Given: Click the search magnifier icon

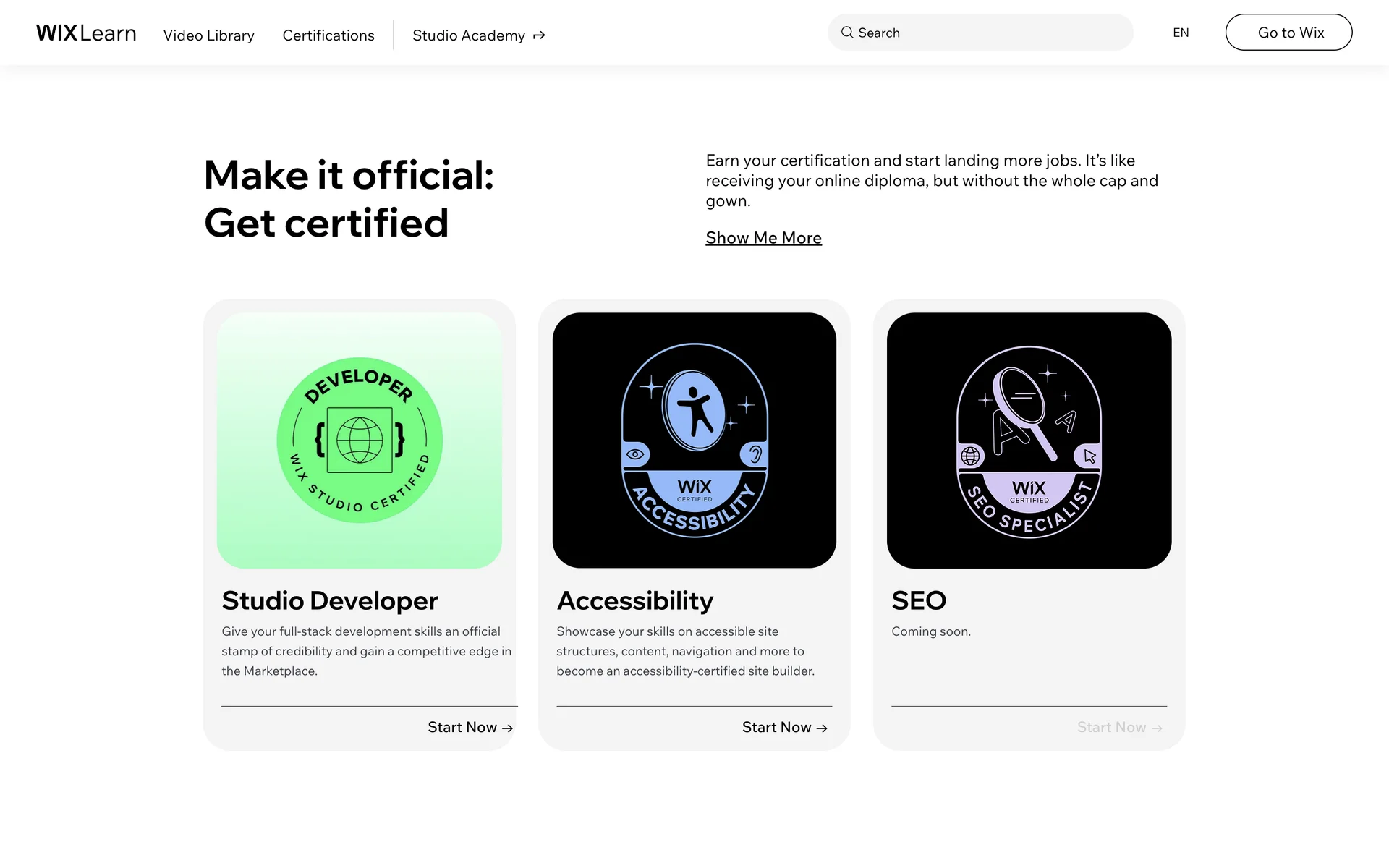Looking at the screenshot, I should (846, 33).
